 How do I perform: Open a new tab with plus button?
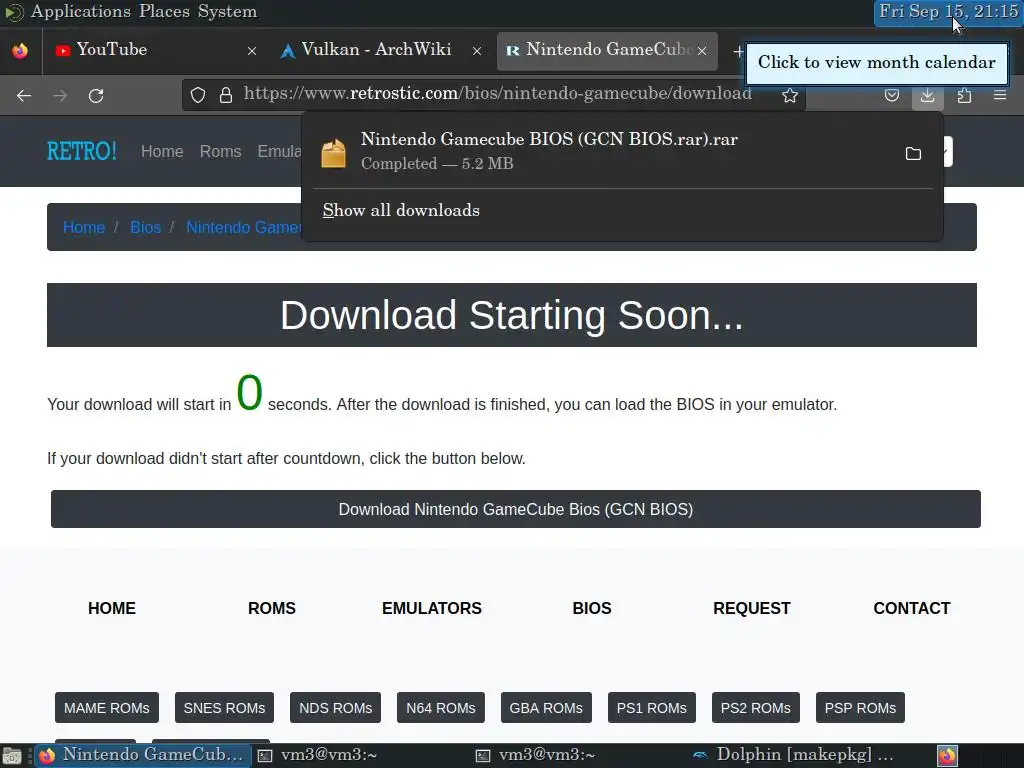[738, 51]
